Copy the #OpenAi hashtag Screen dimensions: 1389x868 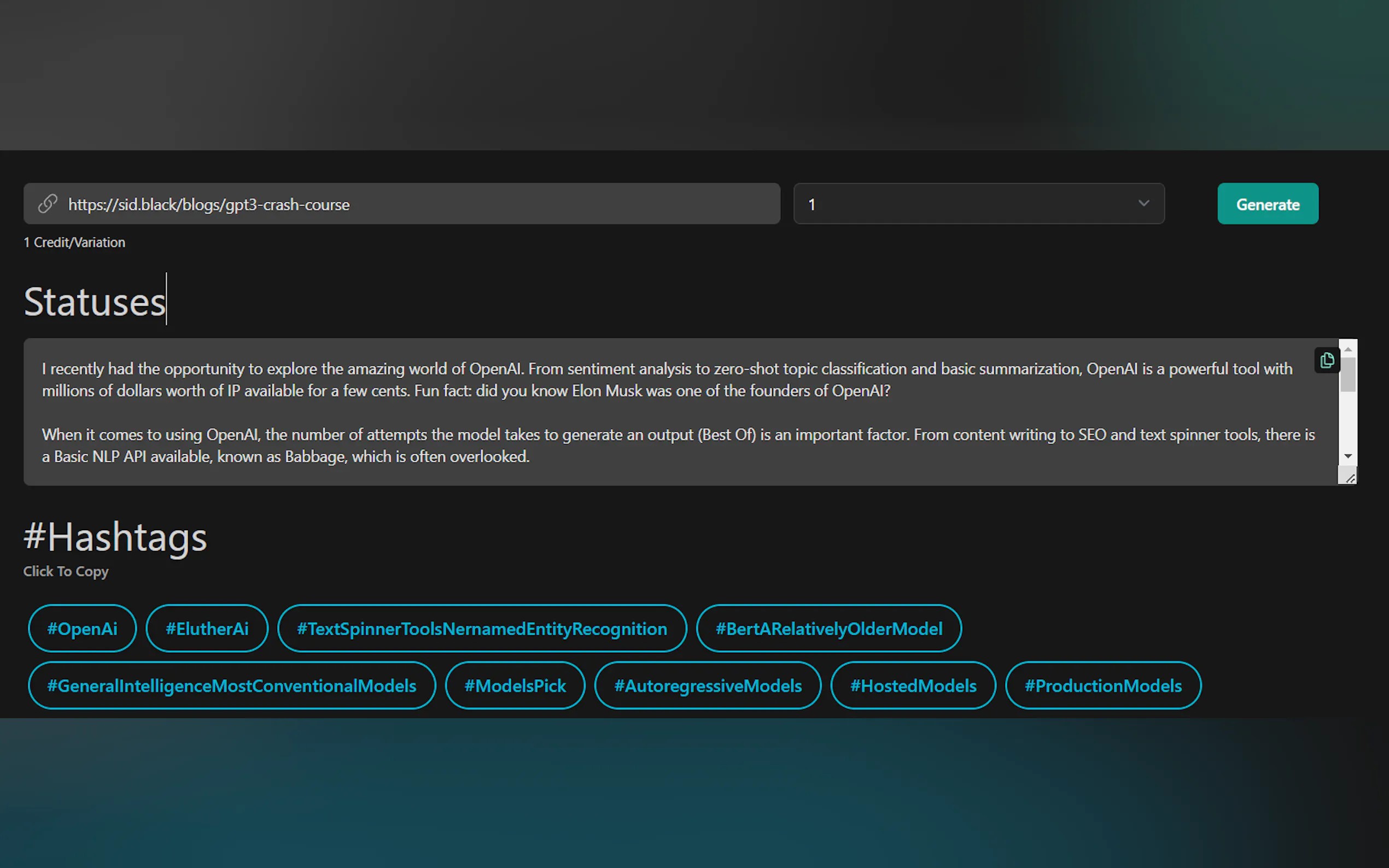click(x=82, y=628)
